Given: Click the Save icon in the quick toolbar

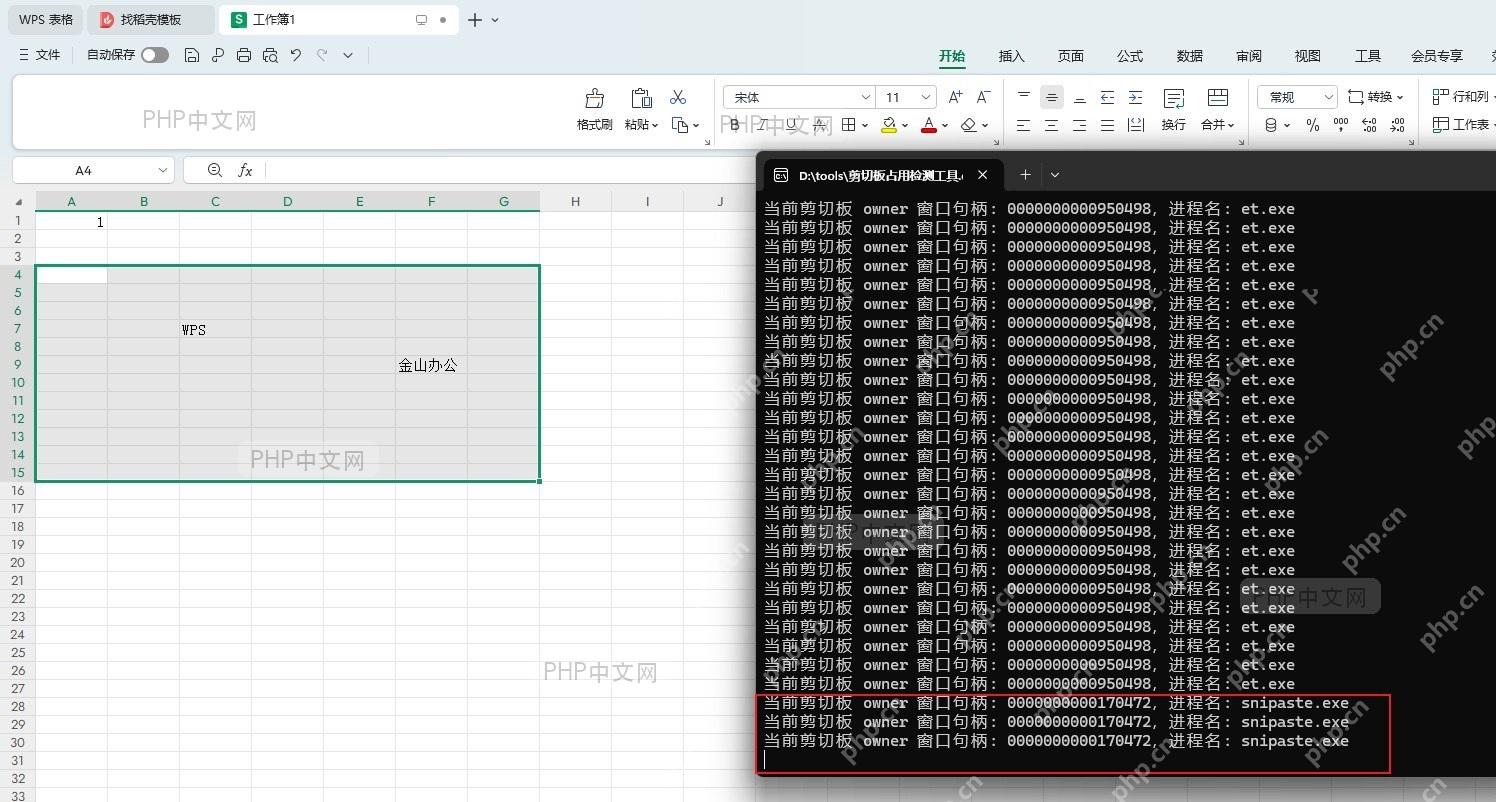Looking at the screenshot, I should click(192, 55).
